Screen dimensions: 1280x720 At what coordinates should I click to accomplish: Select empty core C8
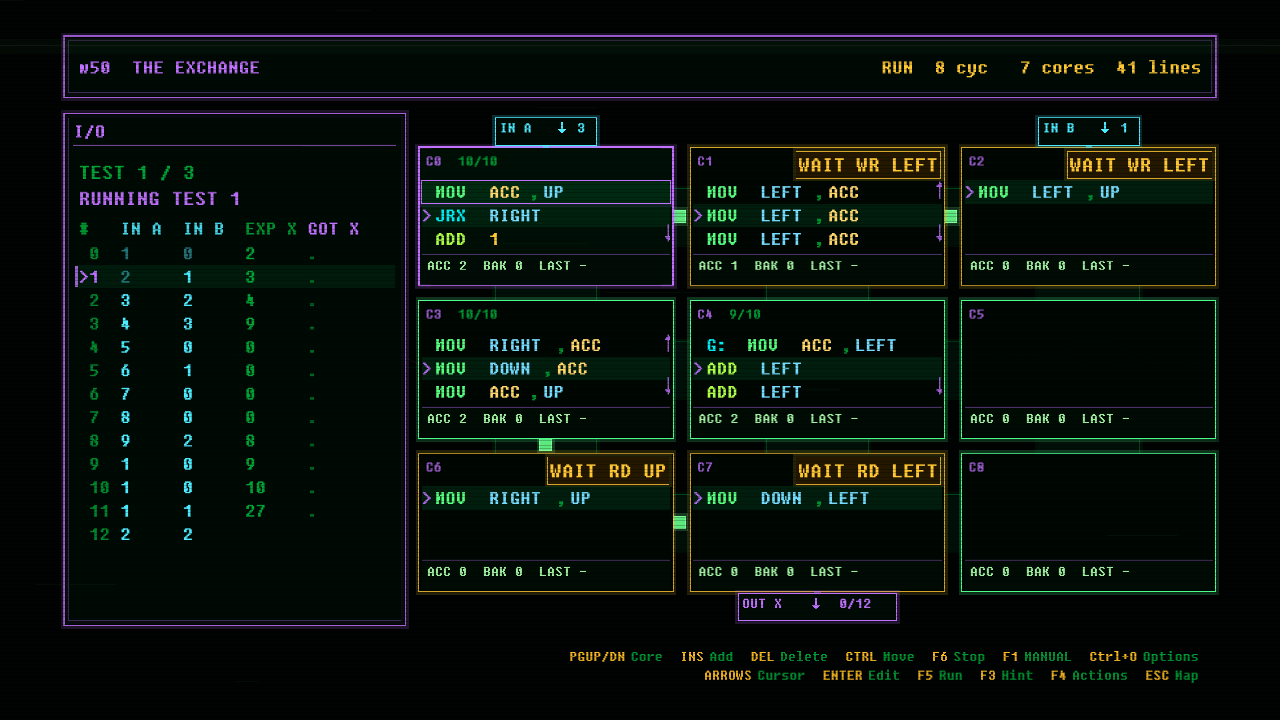(x=1089, y=523)
